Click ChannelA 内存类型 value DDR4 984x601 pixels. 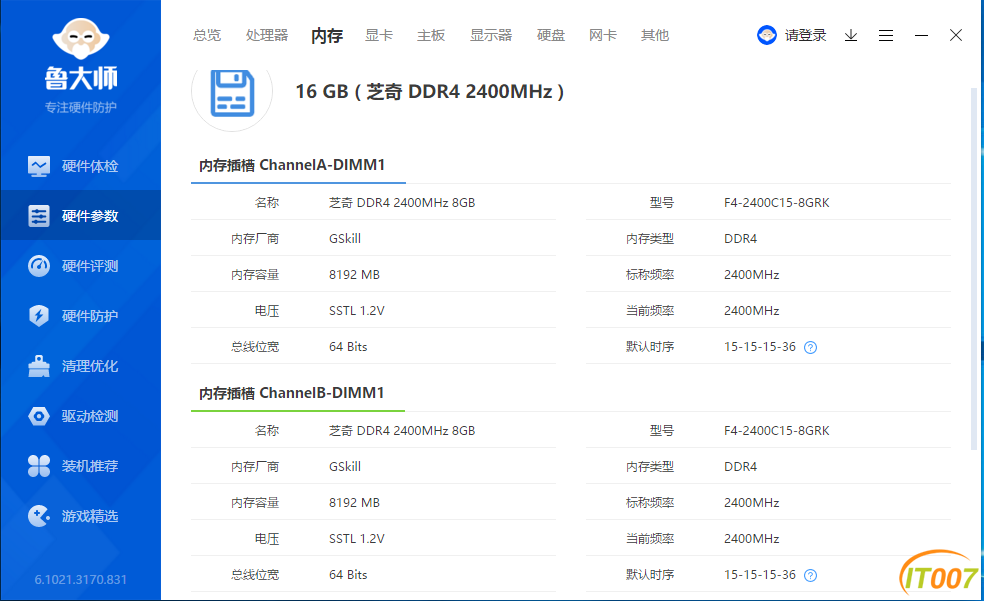740,239
